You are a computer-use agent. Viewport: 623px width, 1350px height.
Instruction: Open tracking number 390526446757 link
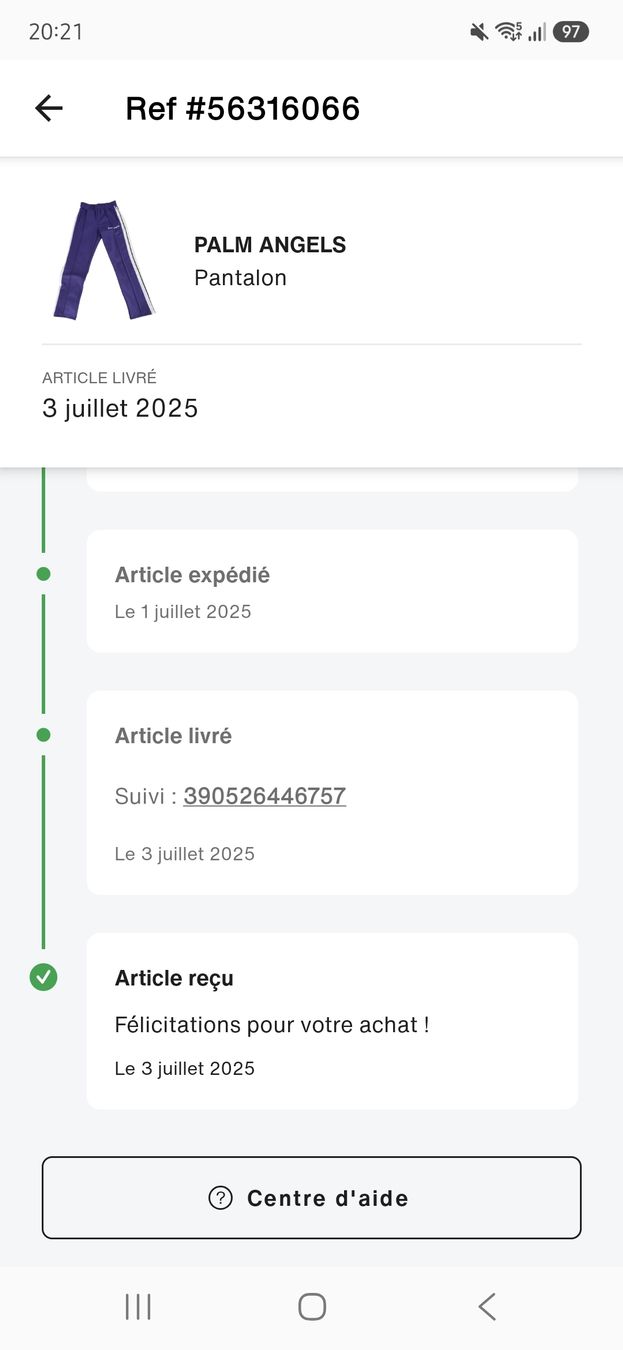pos(264,796)
